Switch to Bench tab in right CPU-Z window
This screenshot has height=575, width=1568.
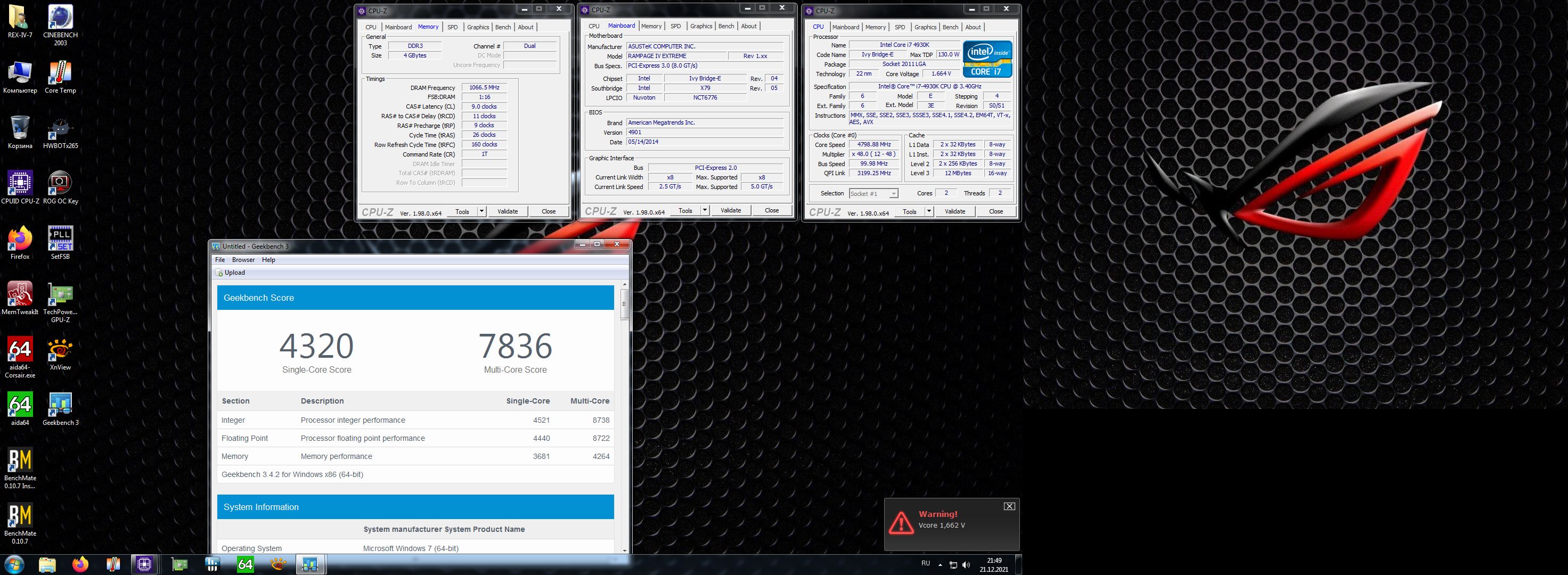point(950,27)
